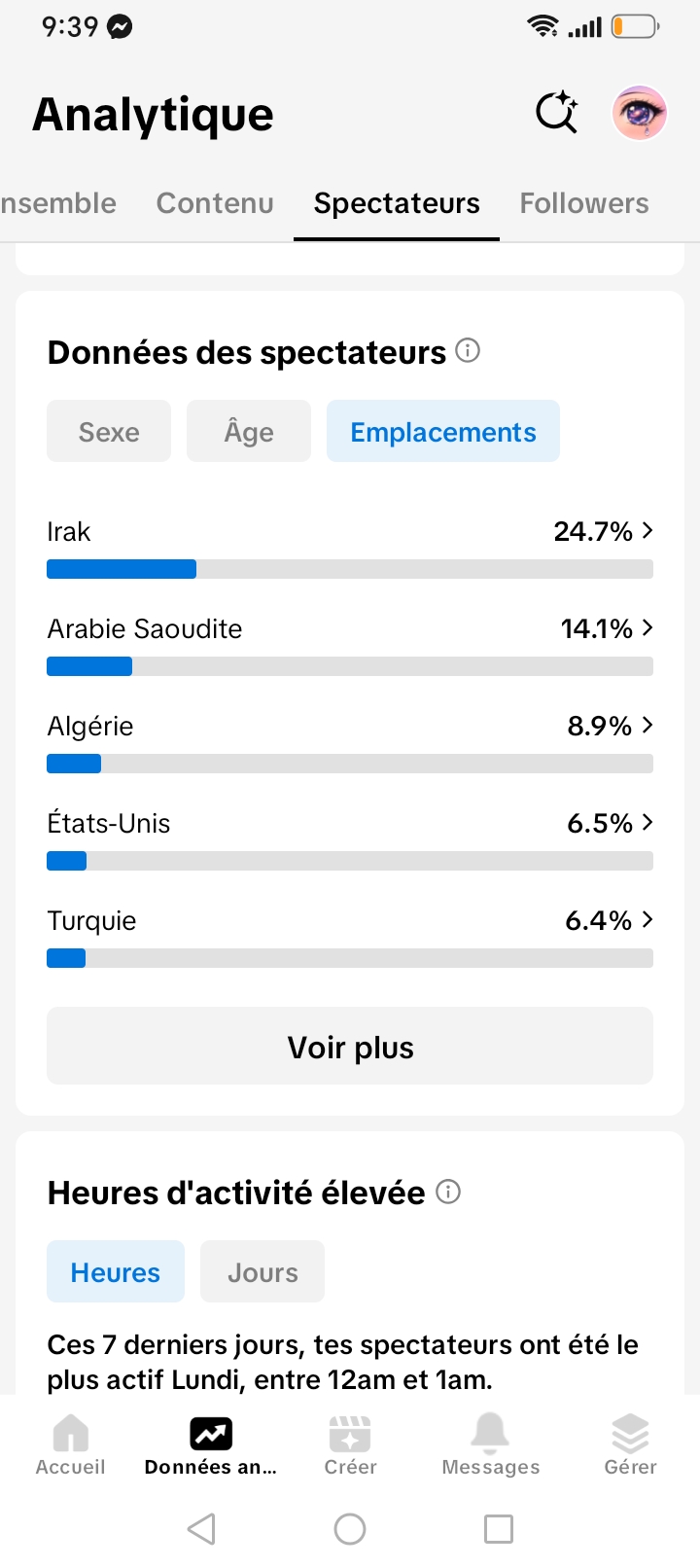Viewport: 700px width, 1568px height.
Task: Expand Arabie Saoudite 14.1% chevron
Action: click(647, 627)
